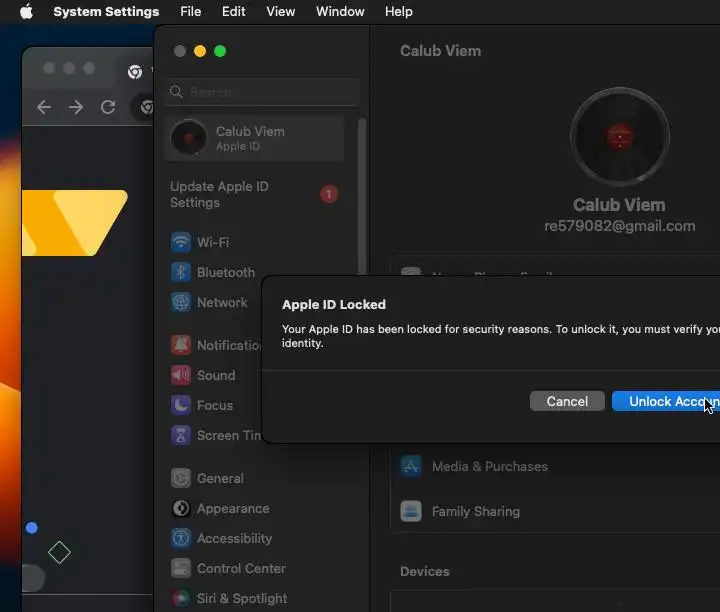Select the Sound label in sidebar
720x612 pixels.
[x=216, y=375]
